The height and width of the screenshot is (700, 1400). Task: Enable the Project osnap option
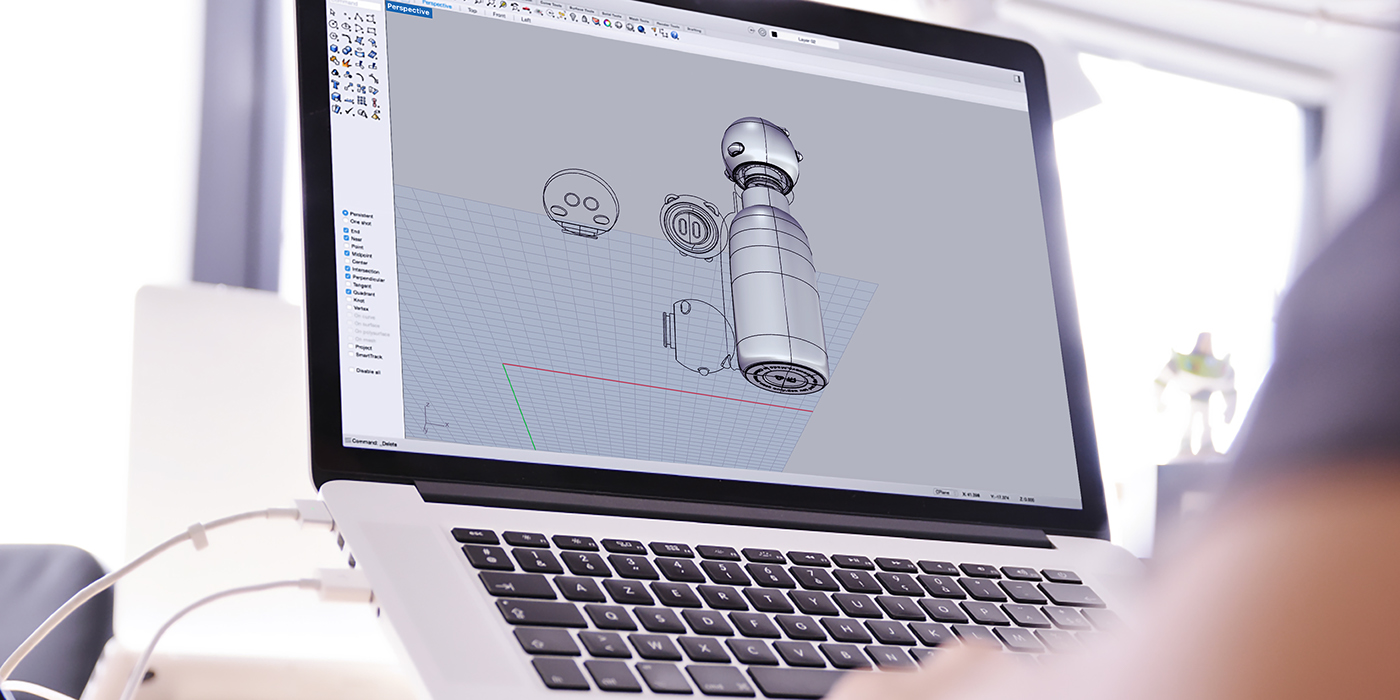pos(351,346)
